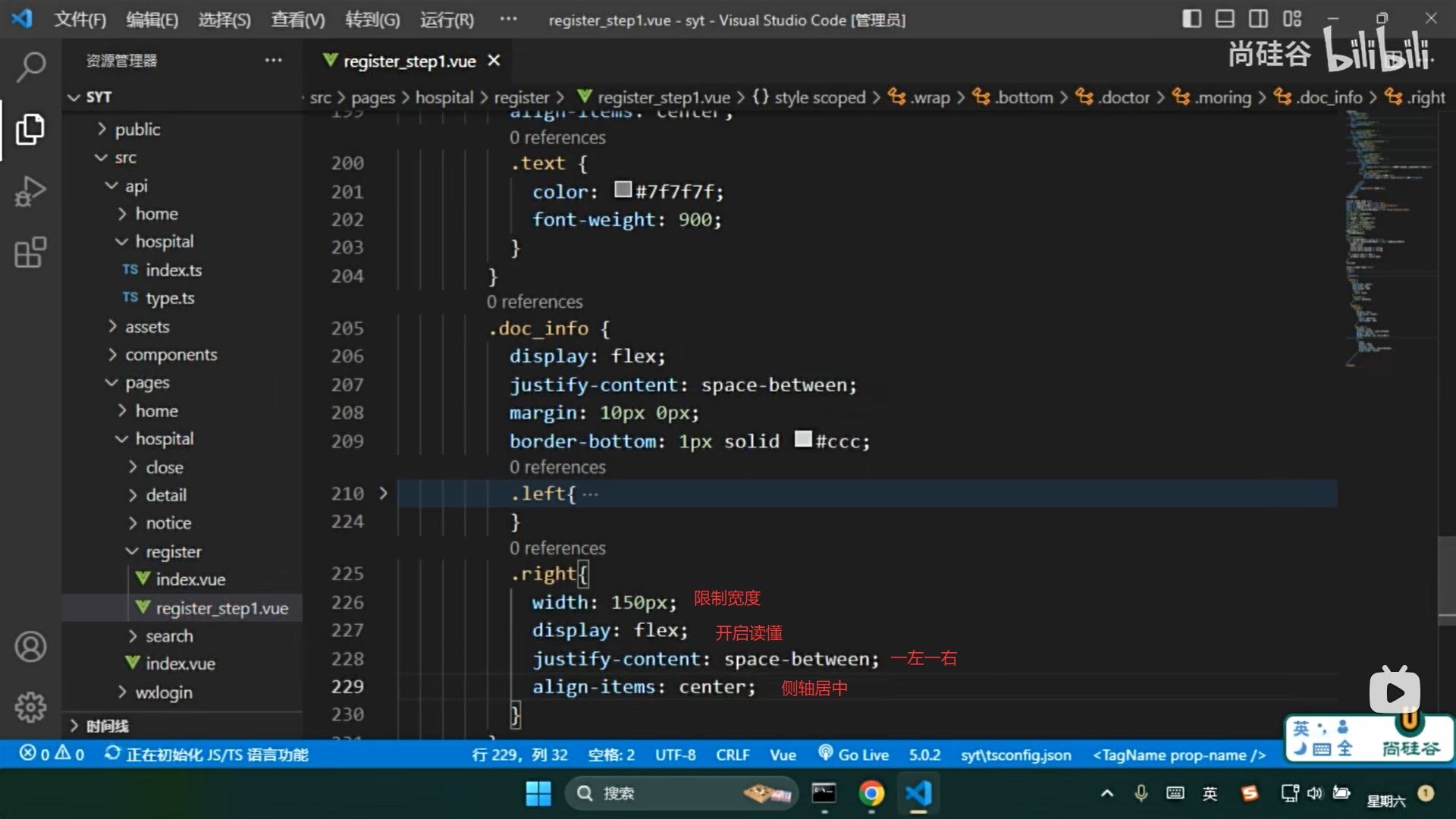
Task: Open the 文件(F) menu
Action: point(80,20)
